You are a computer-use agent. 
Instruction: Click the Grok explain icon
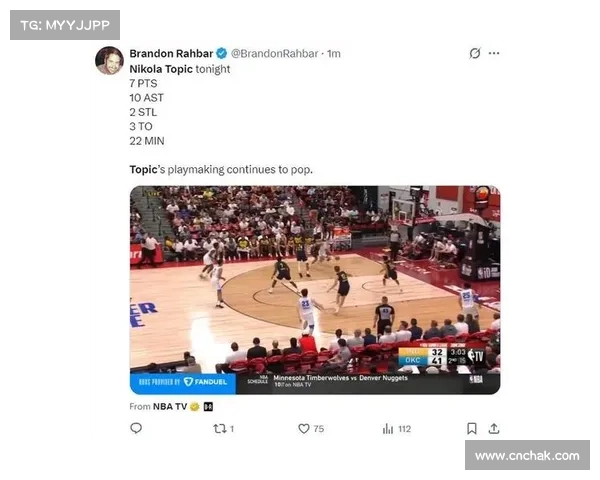474,53
